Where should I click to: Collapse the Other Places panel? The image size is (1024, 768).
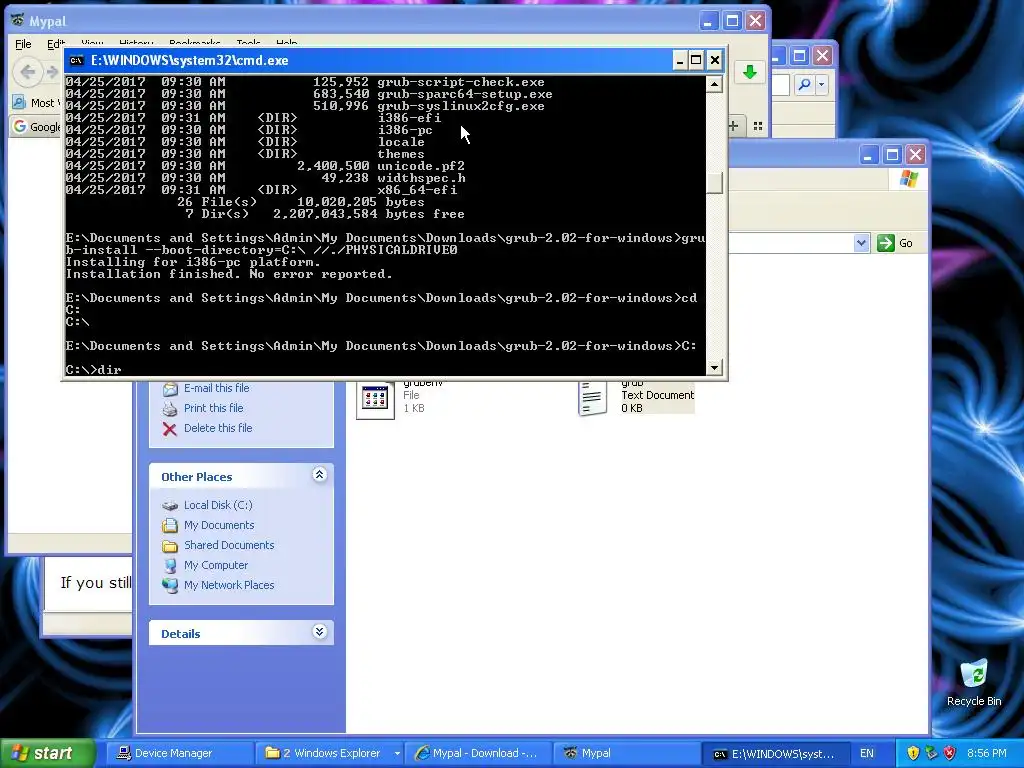click(319, 475)
